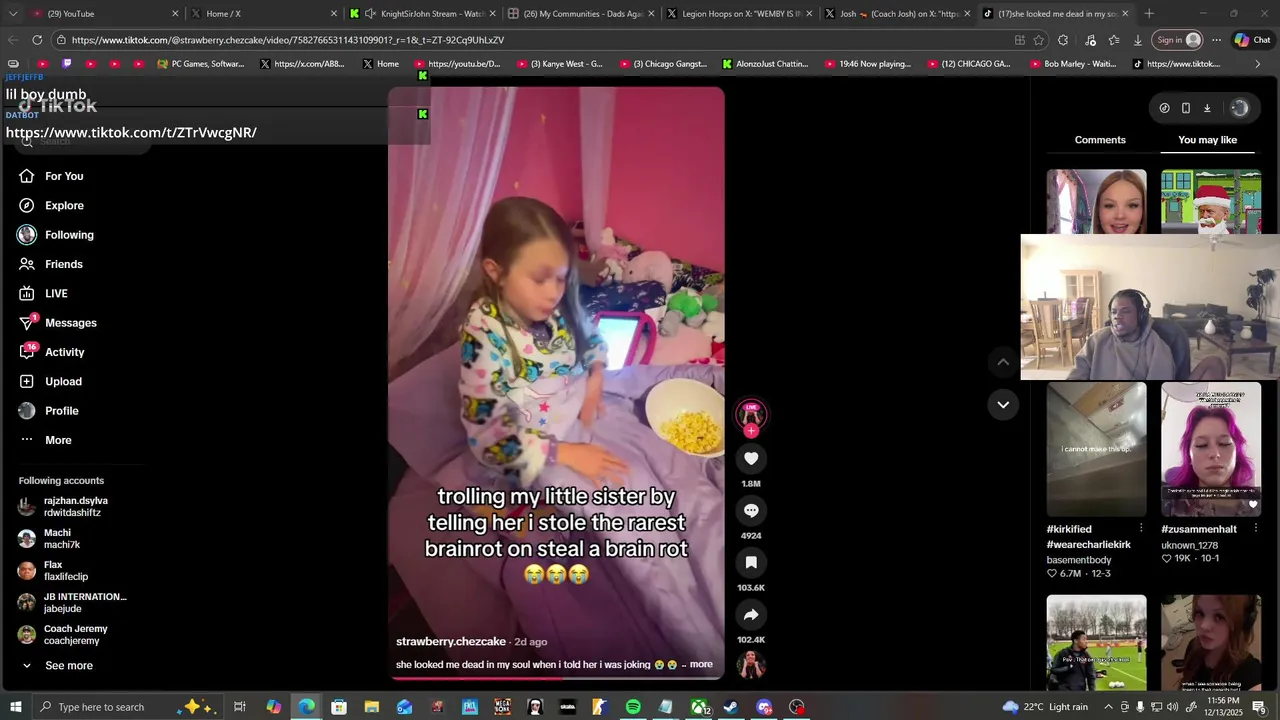
Task: Add page to favorites with the star icon
Action: pyautogui.click(x=1039, y=40)
